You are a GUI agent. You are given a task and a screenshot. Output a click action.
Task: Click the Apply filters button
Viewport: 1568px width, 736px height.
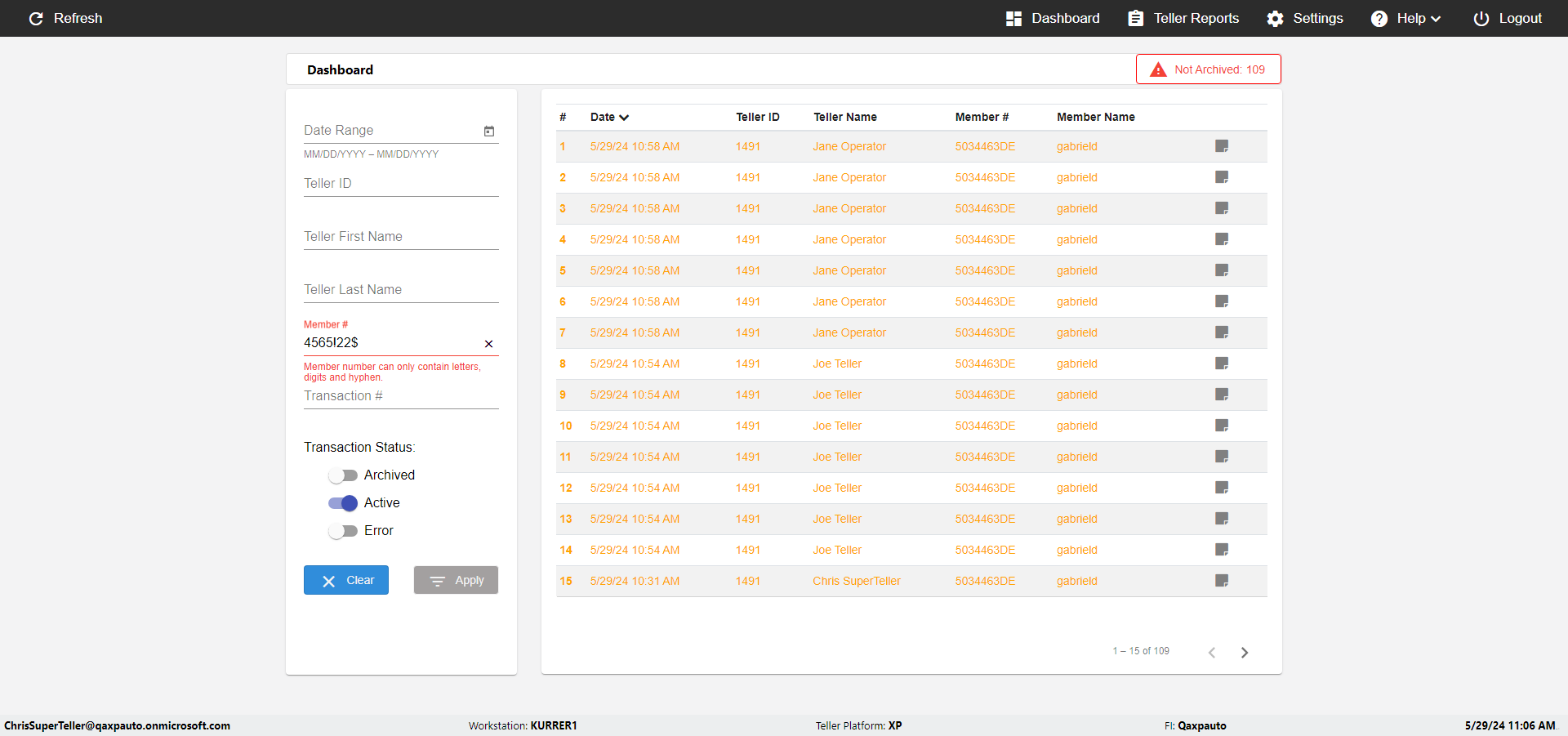tap(456, 580)
